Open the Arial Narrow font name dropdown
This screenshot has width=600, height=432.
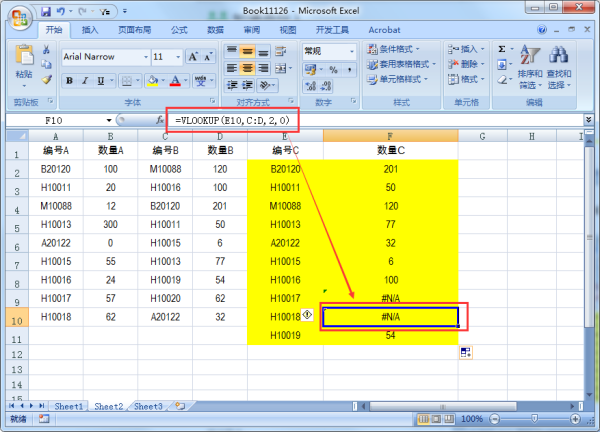[143, 57]
